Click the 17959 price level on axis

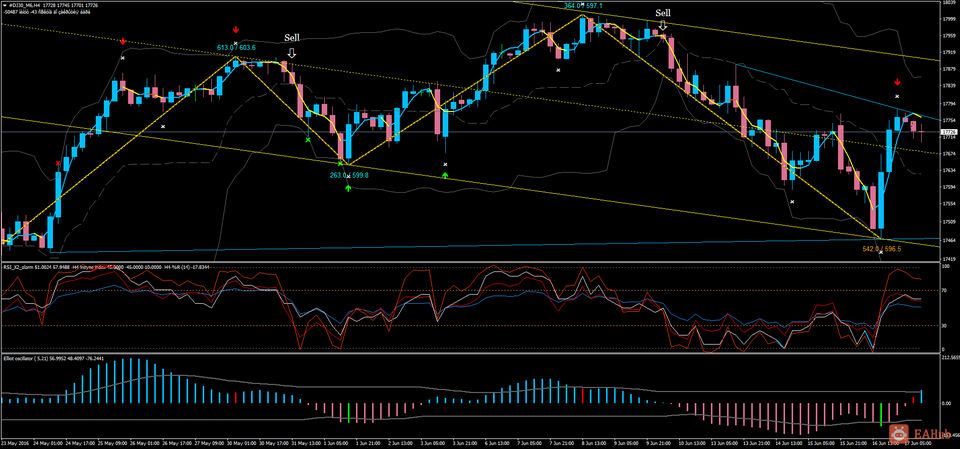point(950,36)
